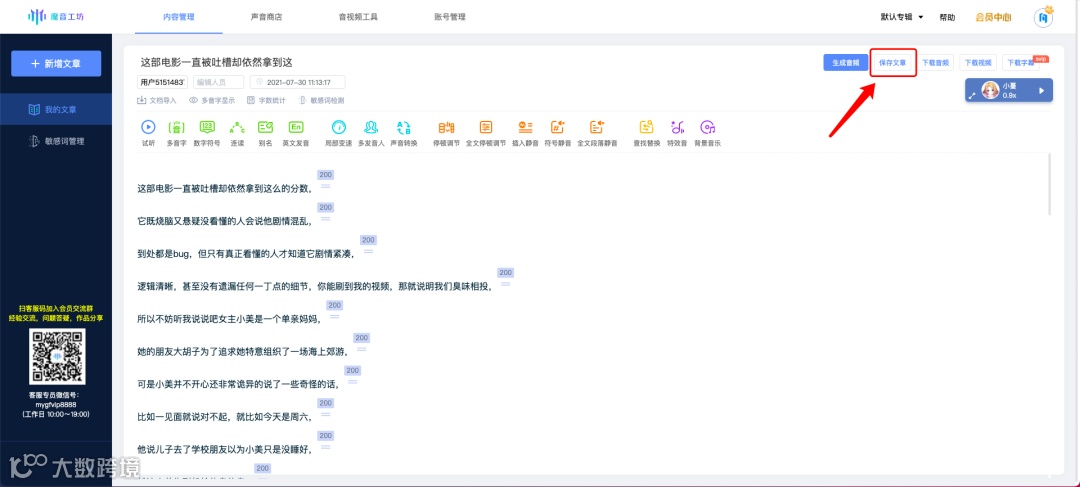Click the 试听 preview play icon
Screen dimensions: 1080x487
tap(148, 127)
